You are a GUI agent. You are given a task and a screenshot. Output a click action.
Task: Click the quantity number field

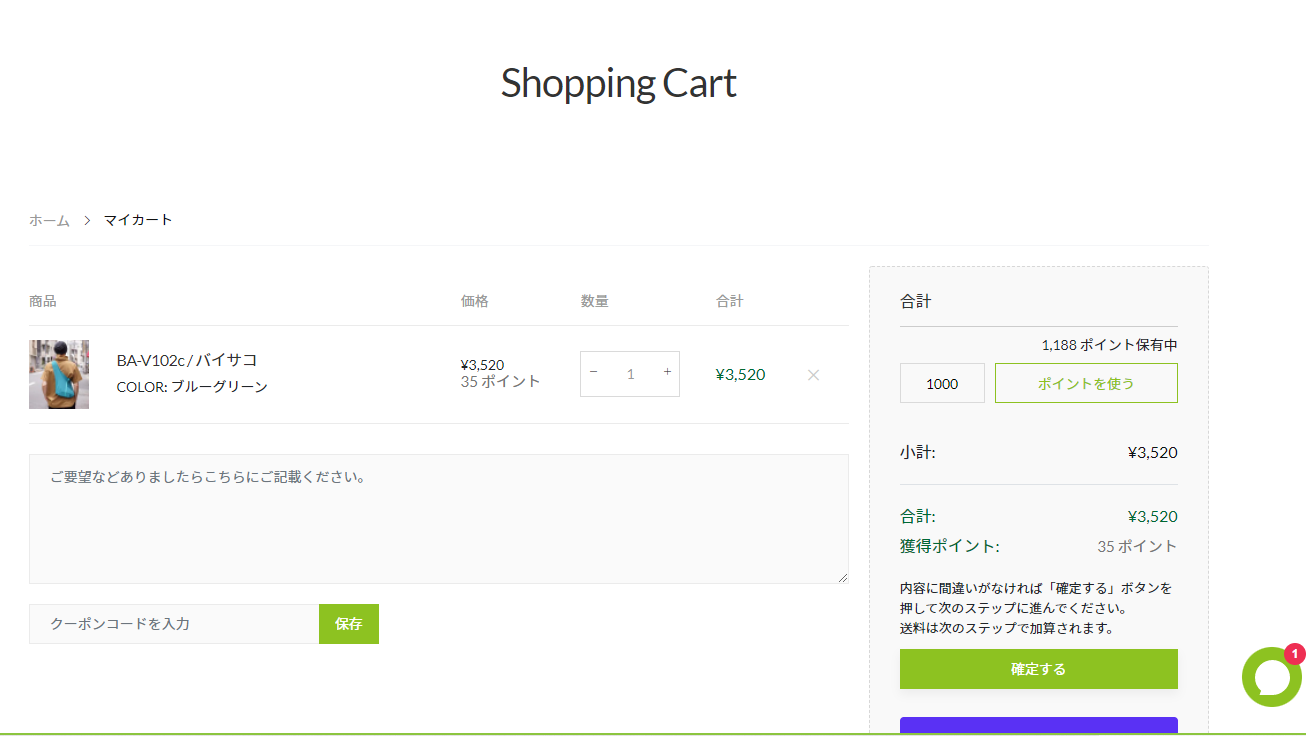630,374
